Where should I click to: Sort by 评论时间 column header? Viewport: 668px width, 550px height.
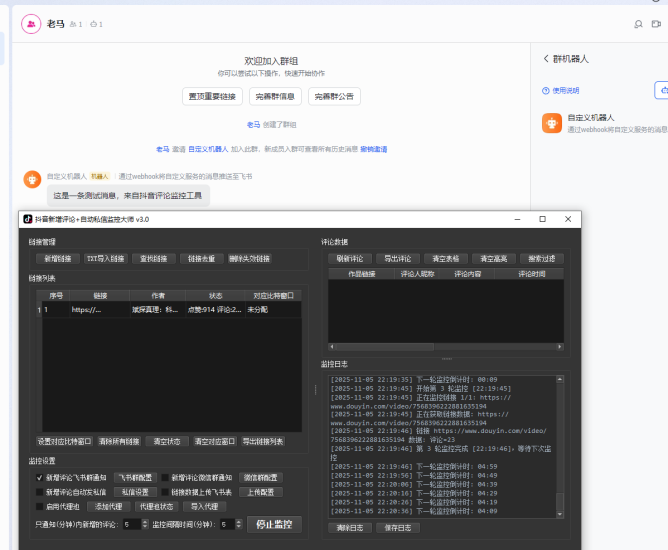point(531,274)
